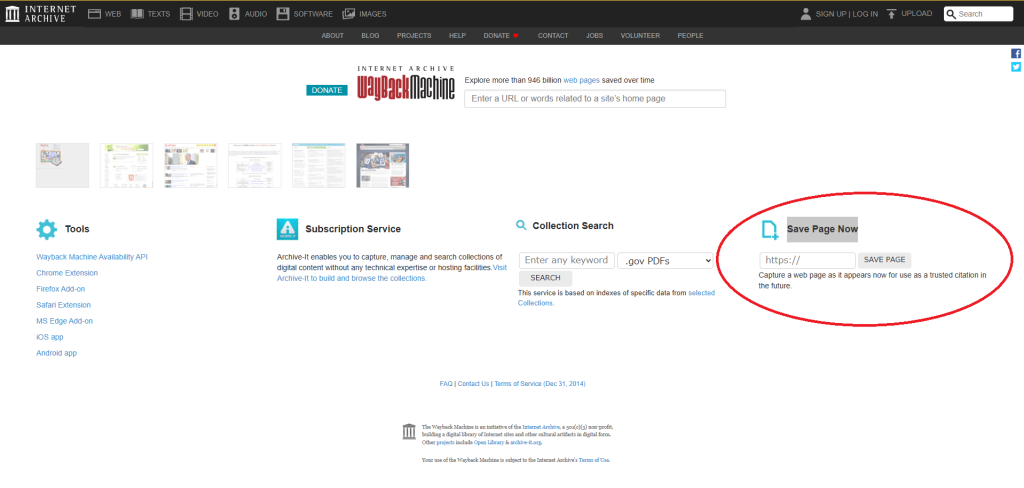
Task: Open Wayback Machine Availability API link
Action: pyautogui.click(x=92, y=257)
